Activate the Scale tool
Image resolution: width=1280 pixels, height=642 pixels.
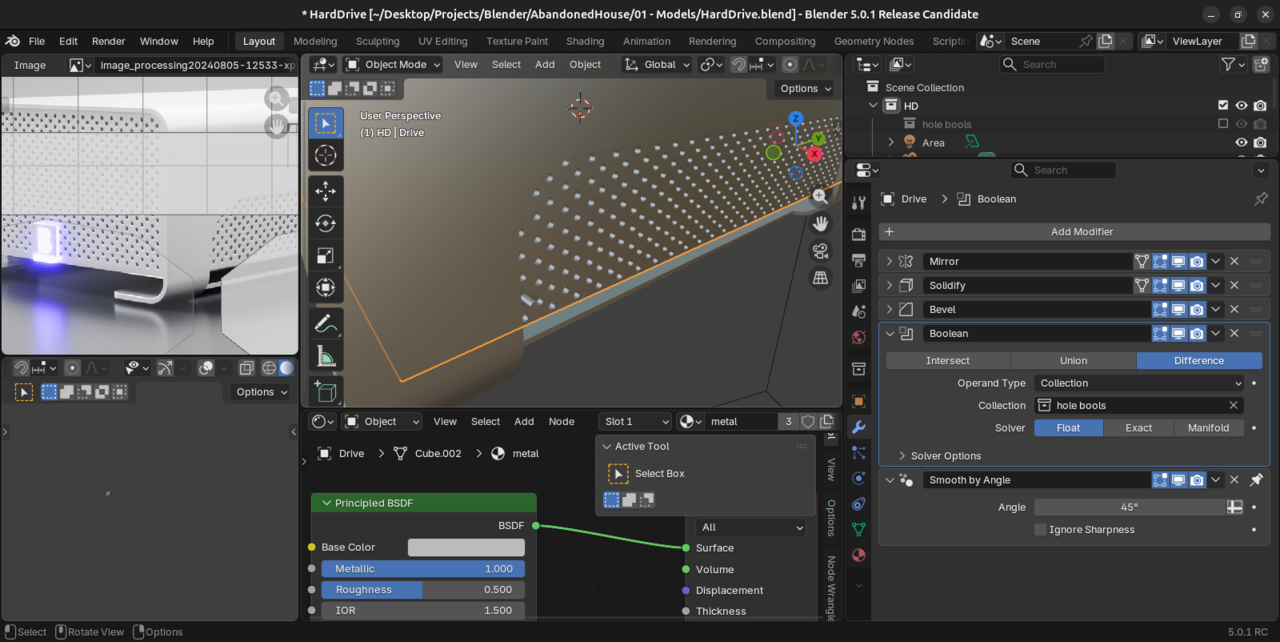(325, 256)
